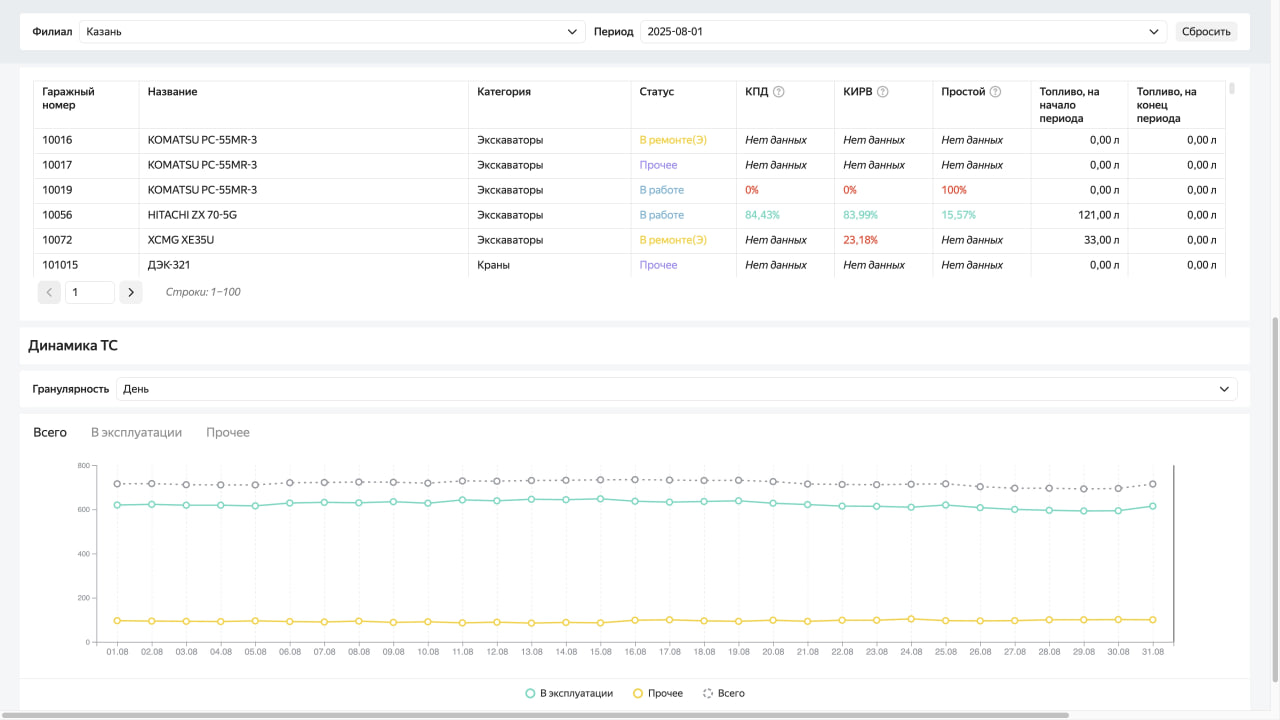The width and height of the screenshot is (1280, 720).
Task: Go to next table page arrow
Action: (130, 292)
